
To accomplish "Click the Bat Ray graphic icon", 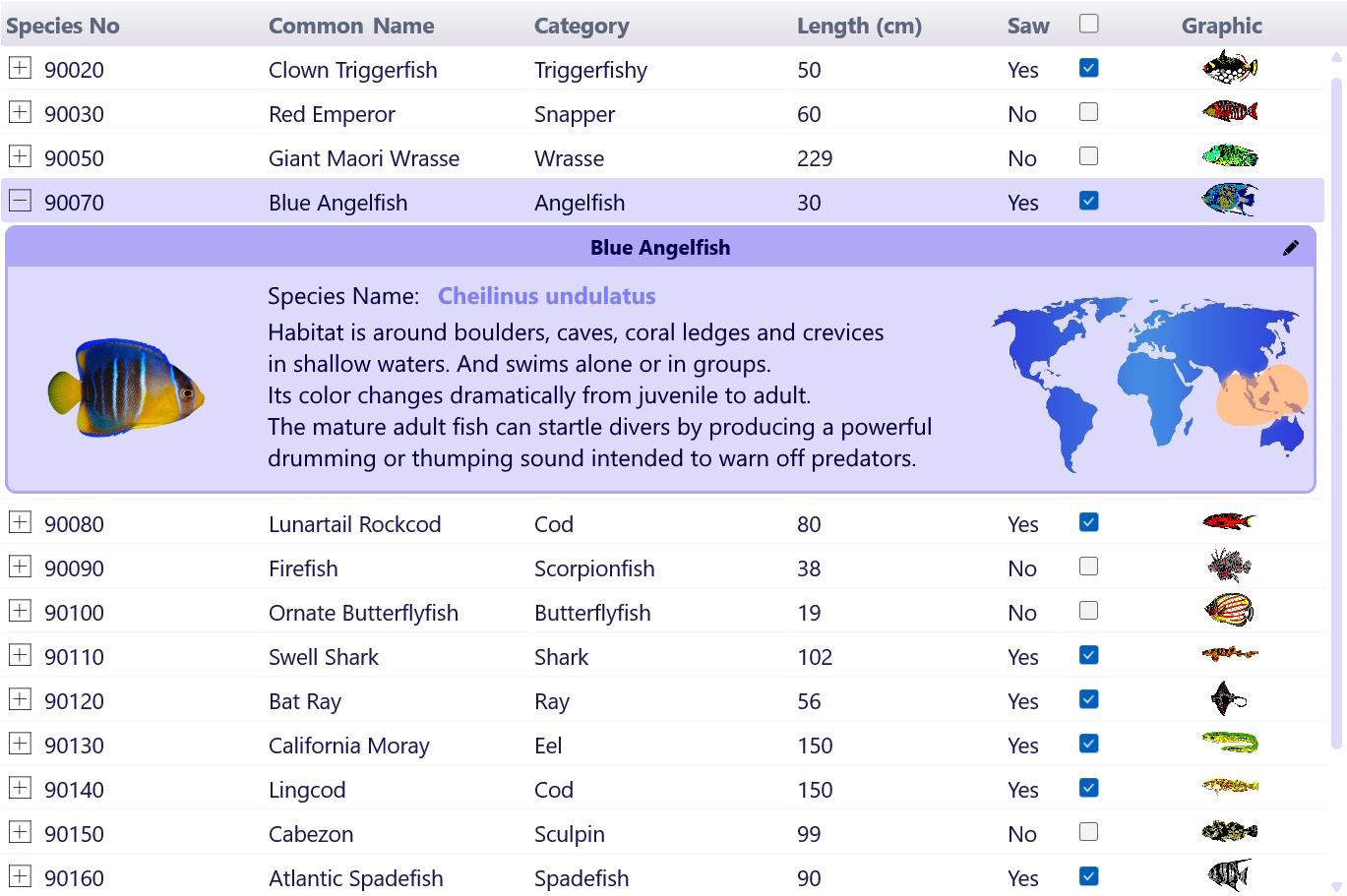I will click(x=1229, y=699).
